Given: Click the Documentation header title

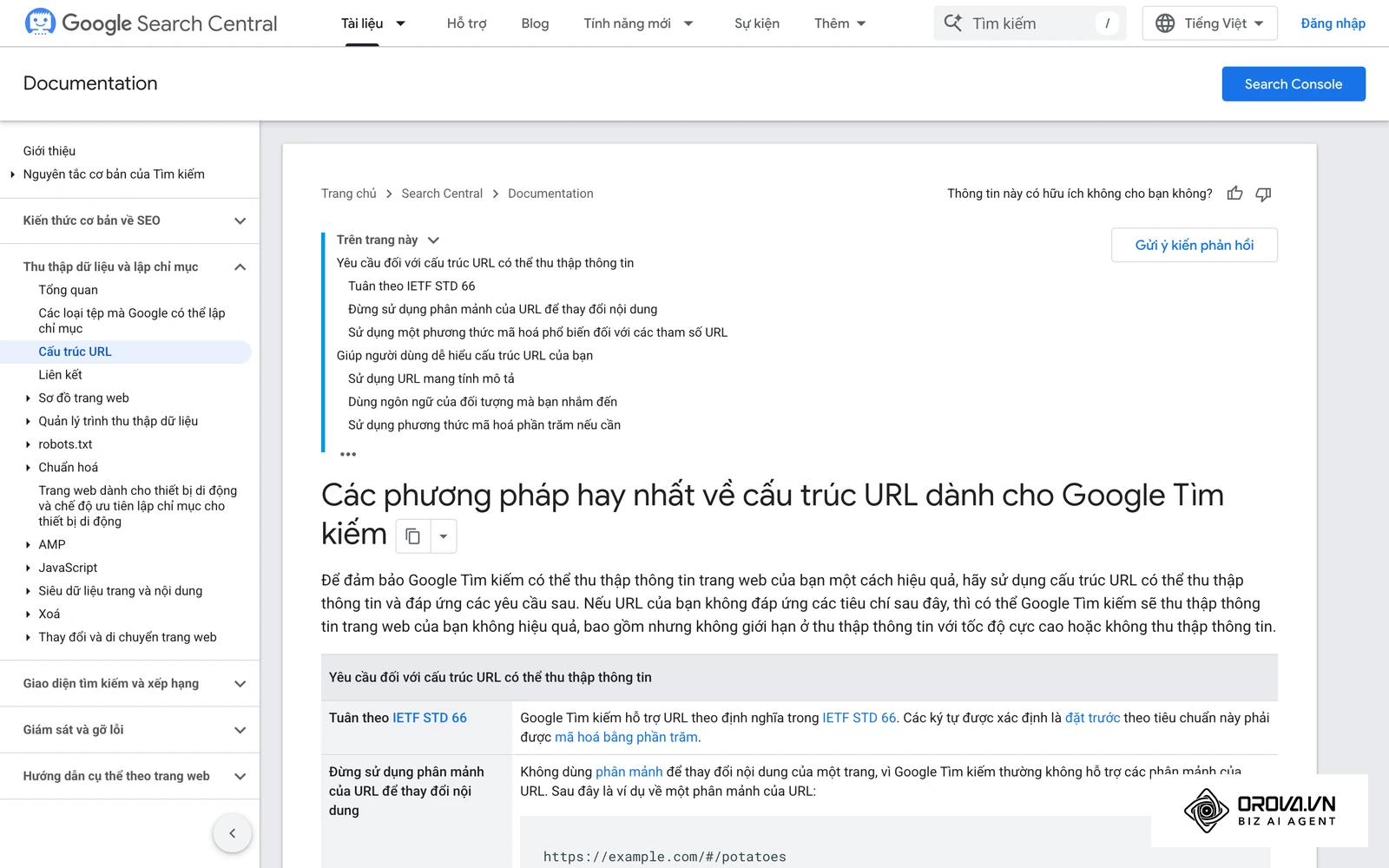Looking at the screenshot, I should click(90, 83).
